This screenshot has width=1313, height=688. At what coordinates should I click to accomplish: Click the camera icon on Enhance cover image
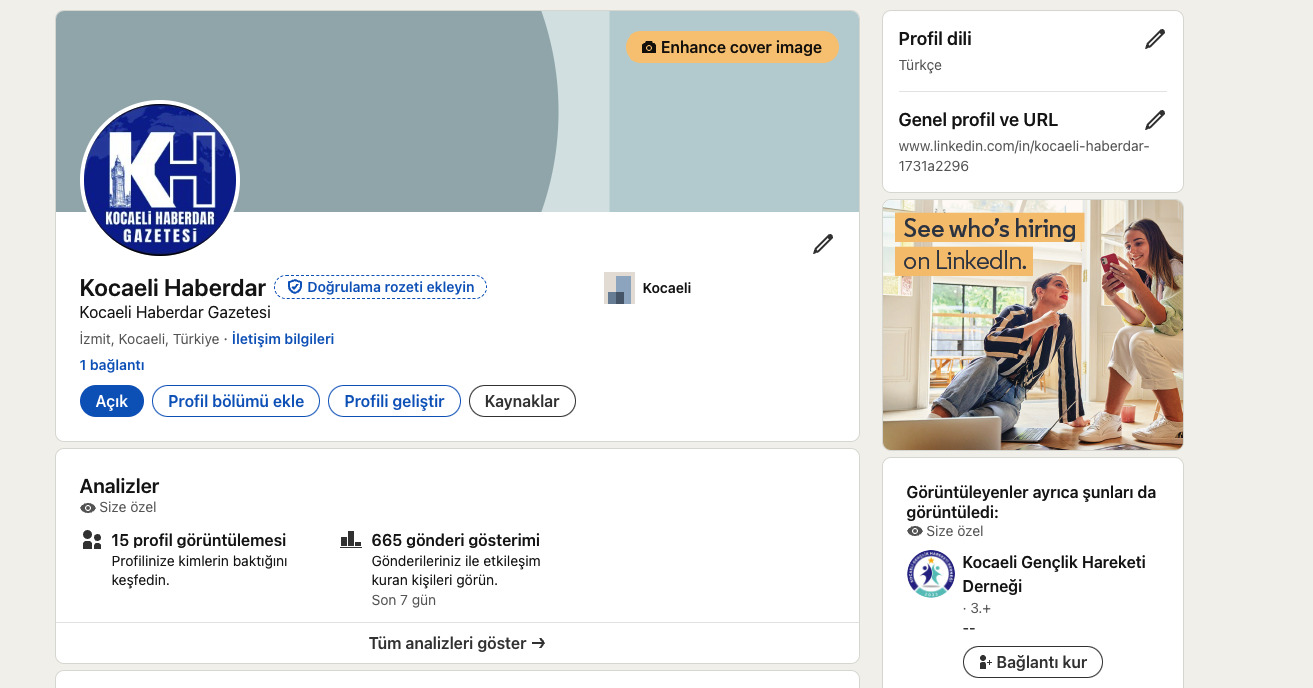click(x=650, y=47)
